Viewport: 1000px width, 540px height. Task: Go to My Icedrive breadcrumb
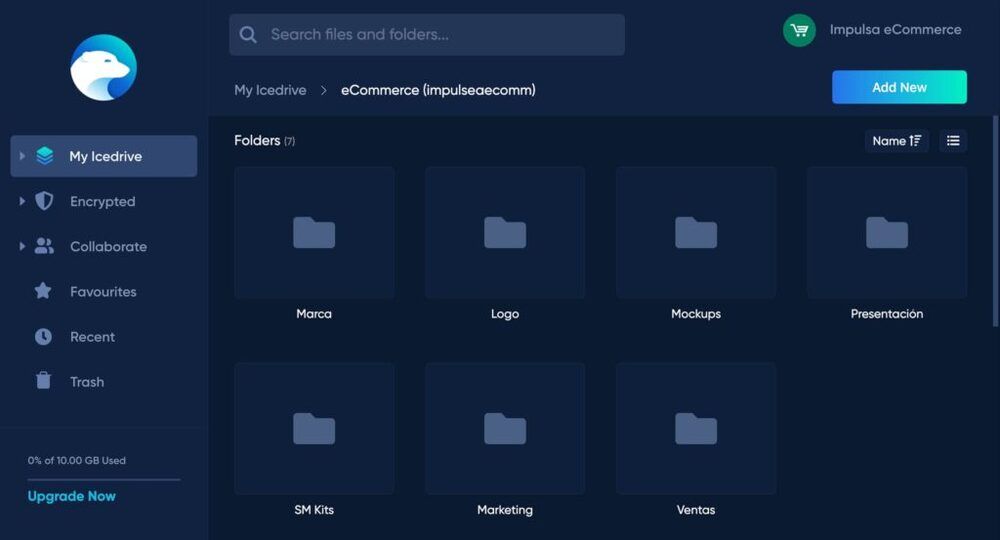271,90
